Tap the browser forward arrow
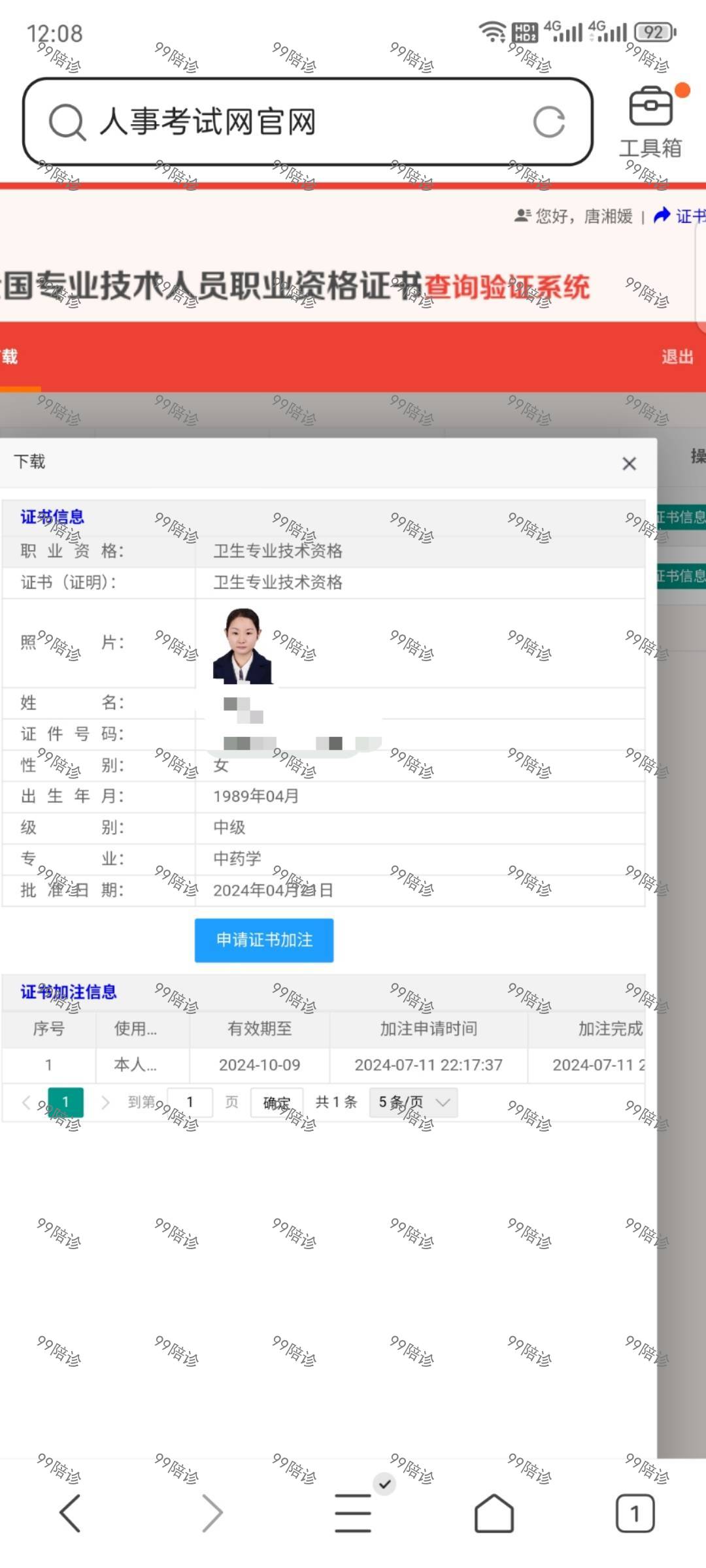The width and height of the screenshot is (706, 1568). pos(212,1513)
